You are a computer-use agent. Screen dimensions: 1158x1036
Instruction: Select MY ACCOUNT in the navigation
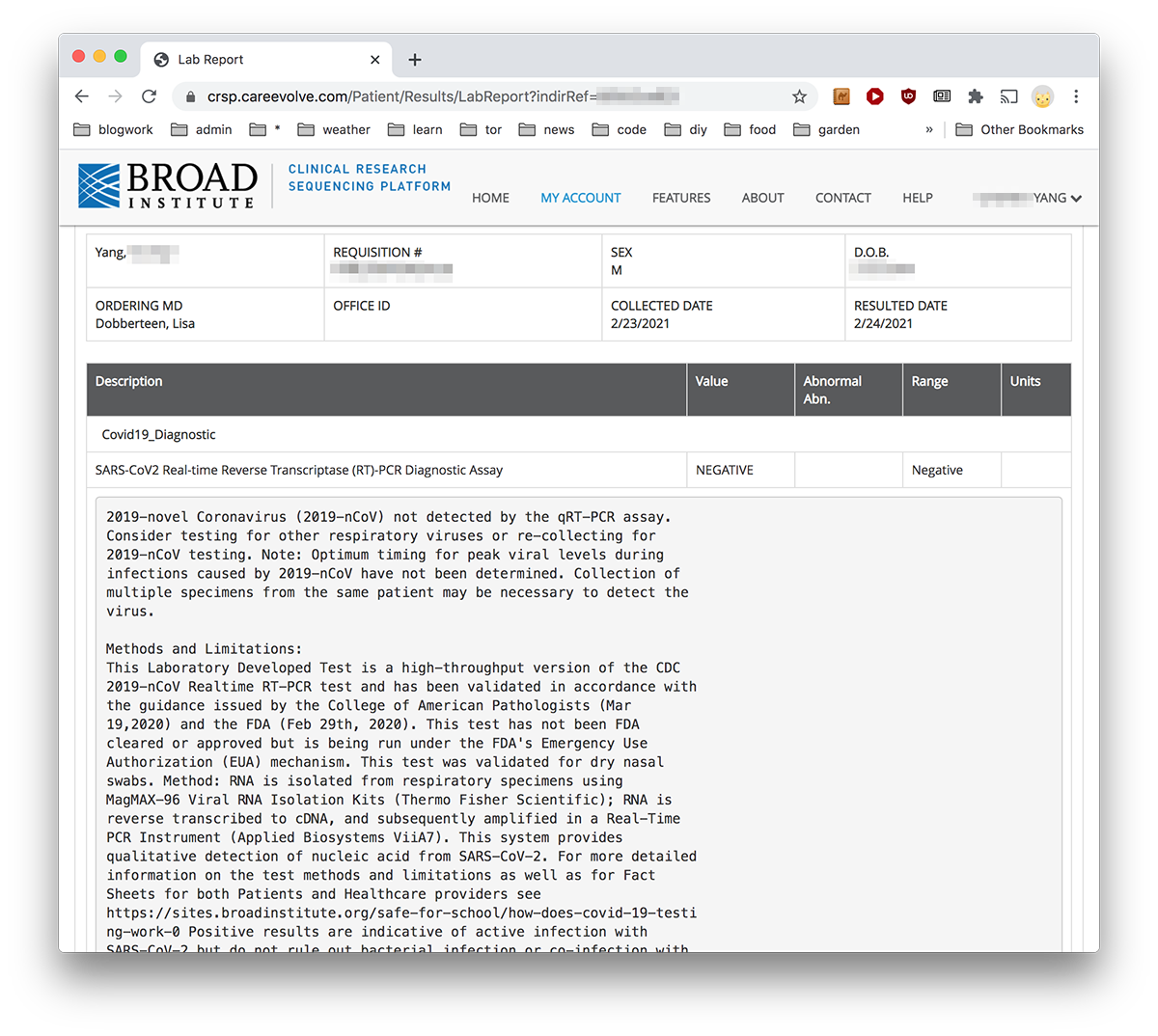coord(581,198)
